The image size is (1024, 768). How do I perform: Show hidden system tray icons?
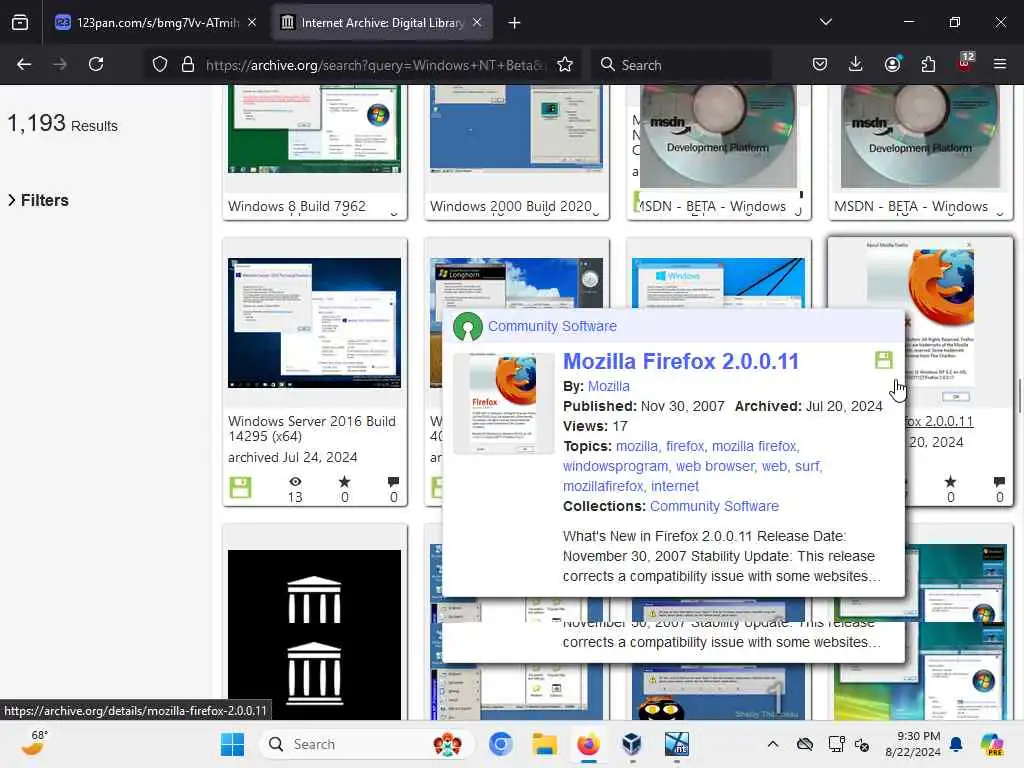tap(773, 744)
